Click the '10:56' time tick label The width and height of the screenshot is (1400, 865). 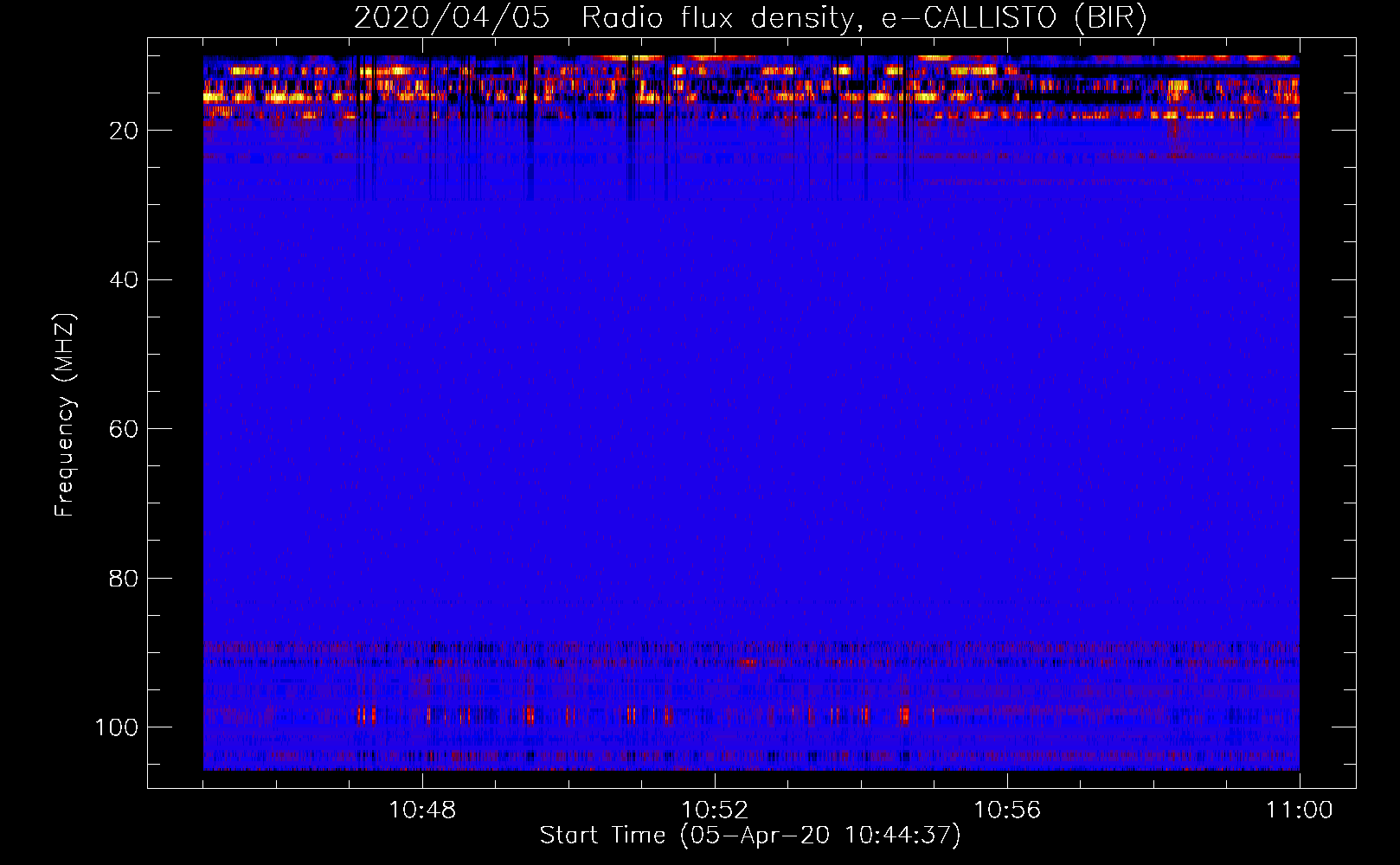[1007, 811]
